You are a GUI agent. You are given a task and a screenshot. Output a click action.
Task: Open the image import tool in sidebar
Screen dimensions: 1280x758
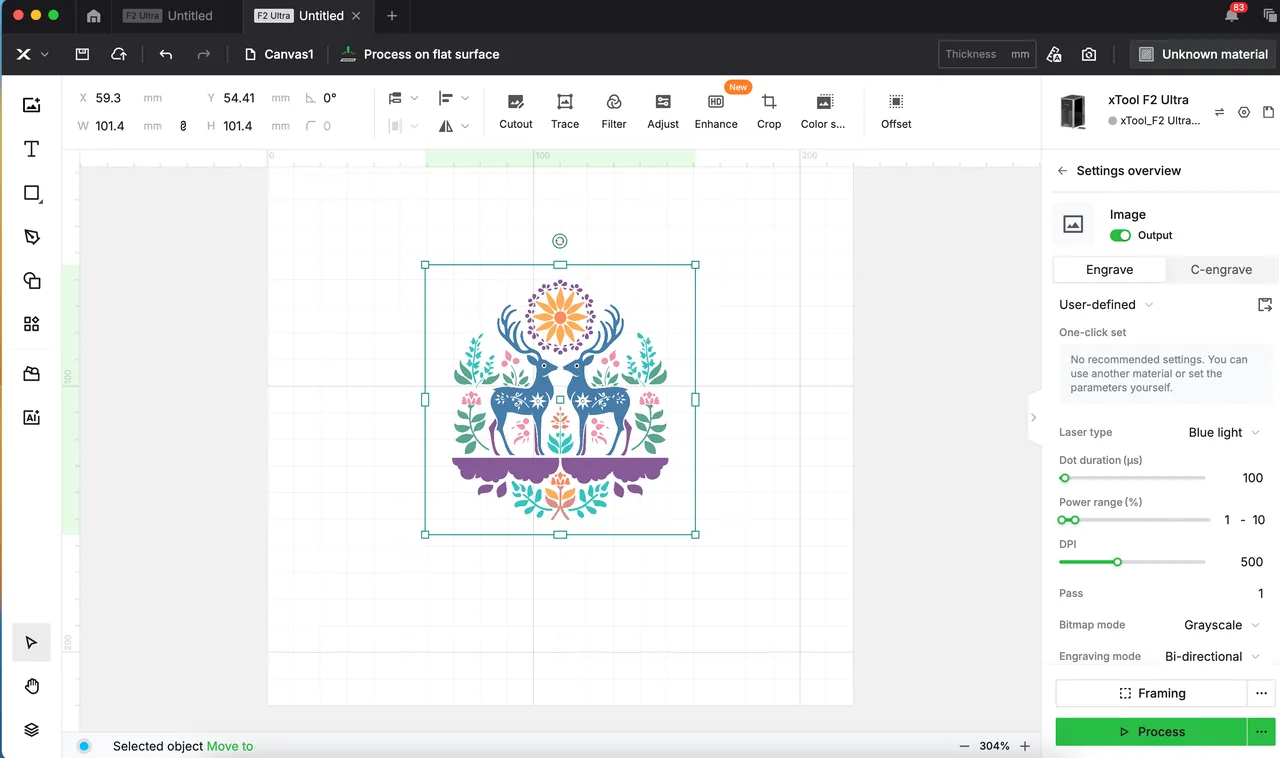click(31, 105)
